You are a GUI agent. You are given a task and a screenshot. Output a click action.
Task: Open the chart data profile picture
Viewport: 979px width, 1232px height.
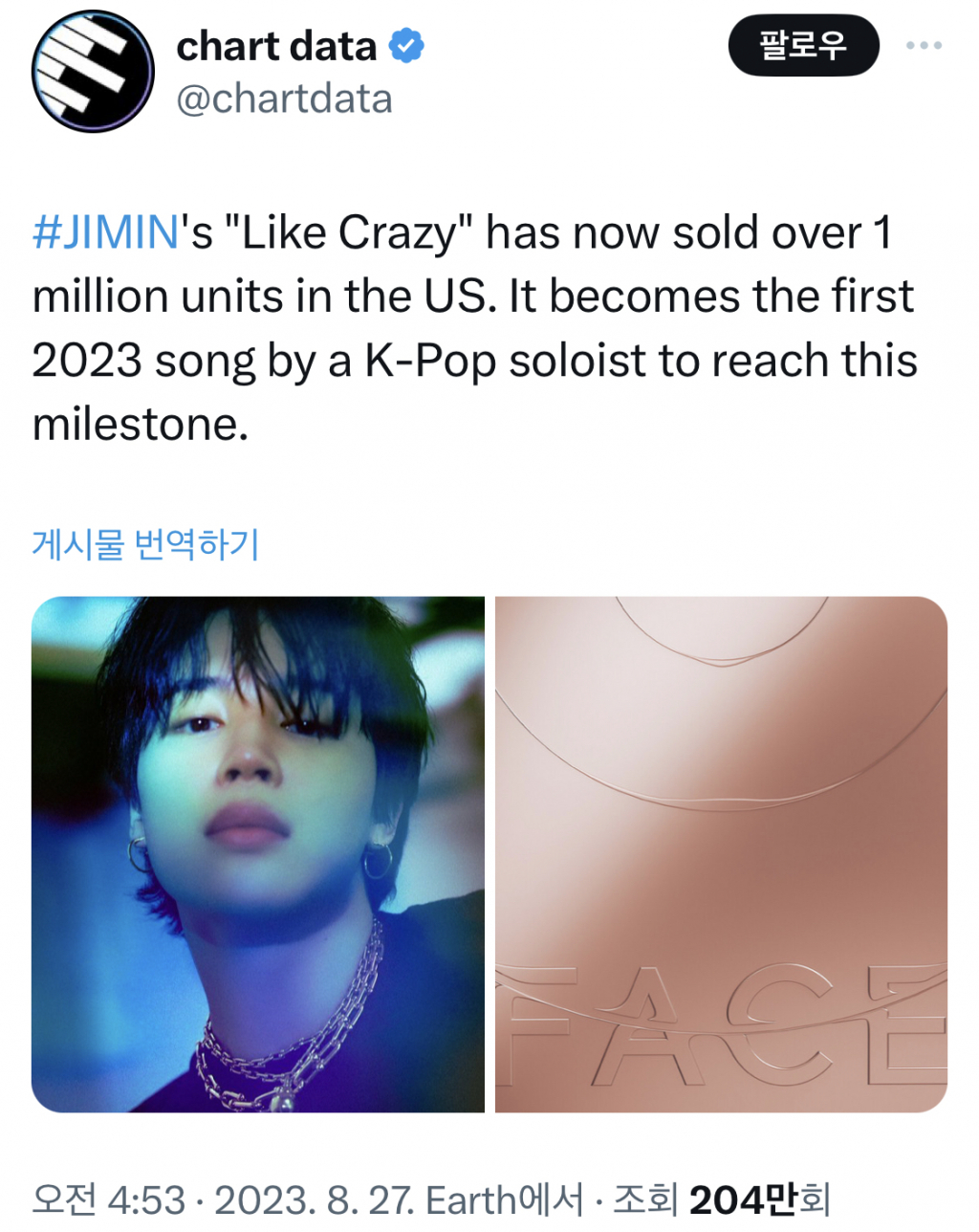point(93,72)
